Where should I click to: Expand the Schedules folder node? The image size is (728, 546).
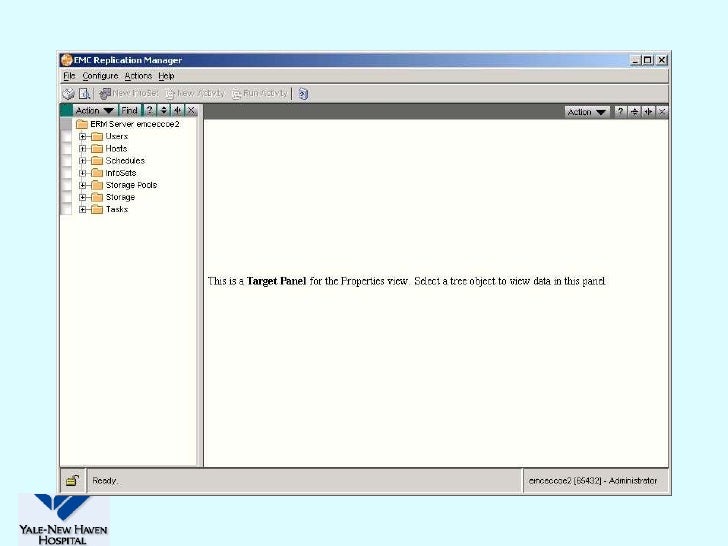coord(83,161)
